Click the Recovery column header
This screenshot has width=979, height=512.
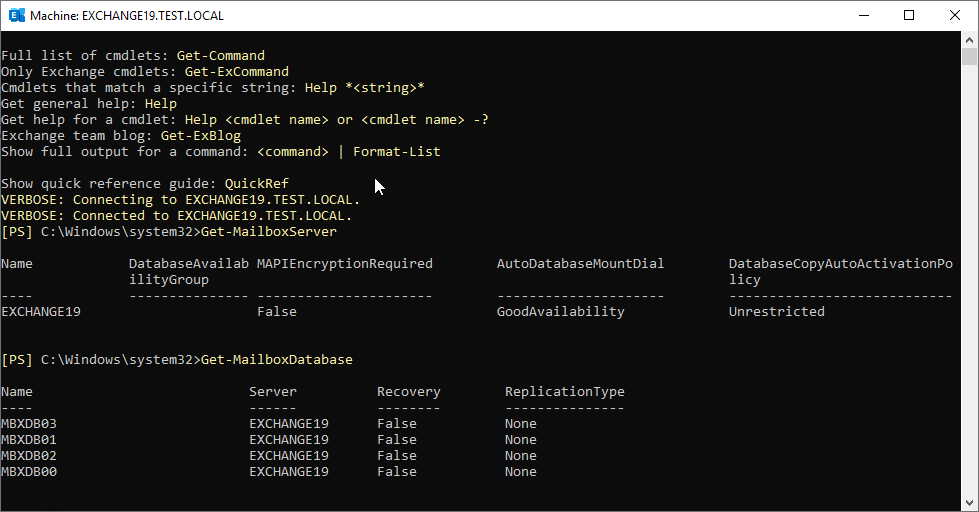pos(409,391)
